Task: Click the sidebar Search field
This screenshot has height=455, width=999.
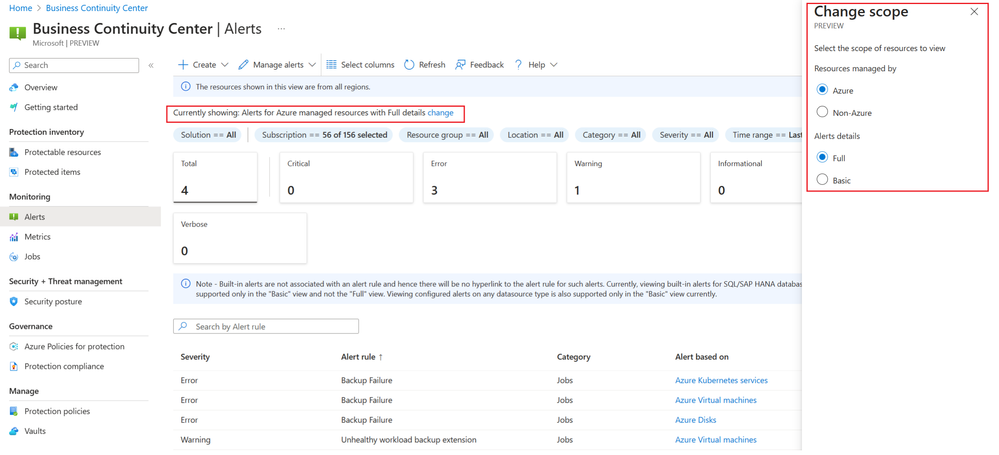Action: [x=74, y=65]
